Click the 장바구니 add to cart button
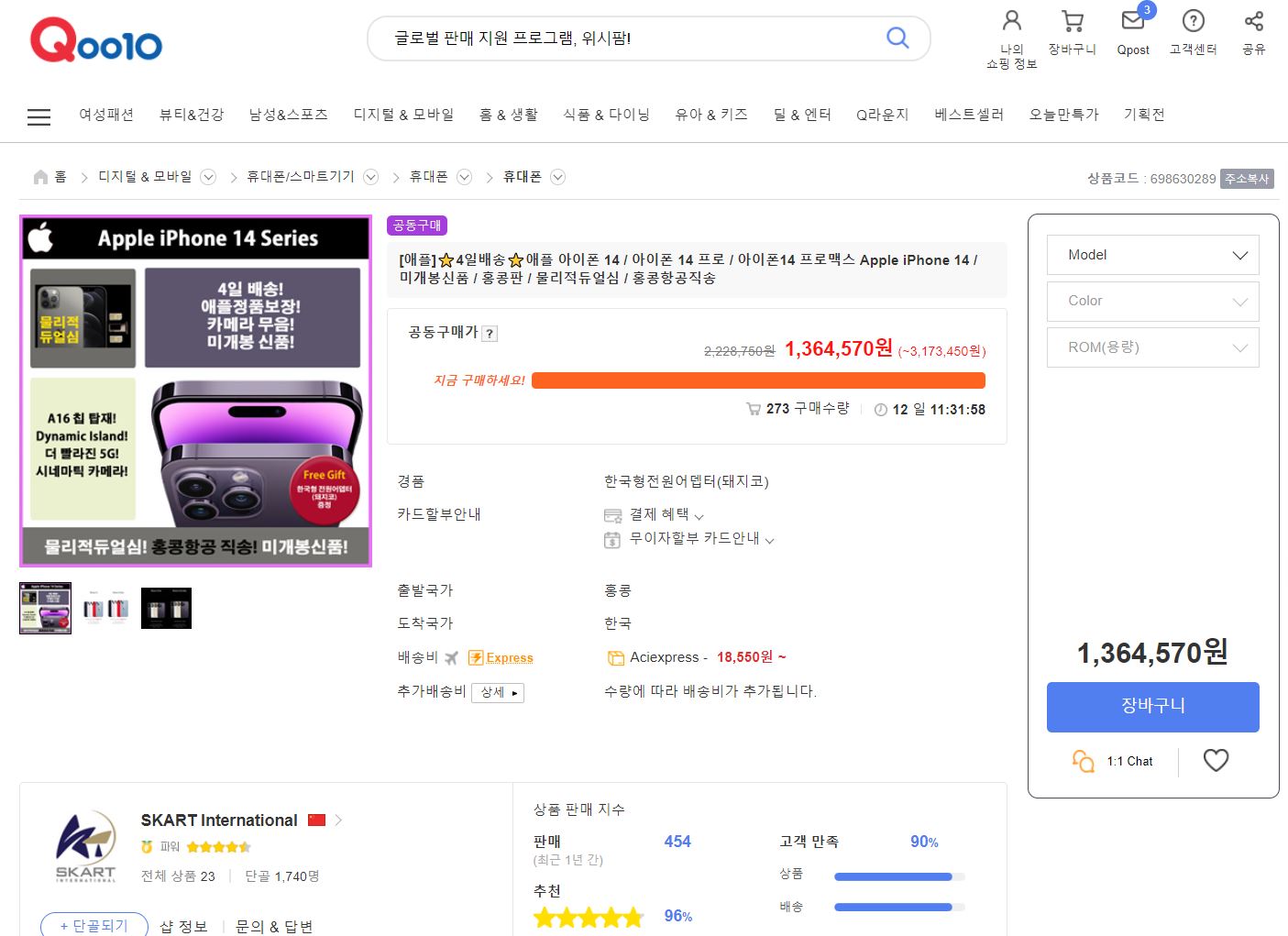1288x936 pixels. [1152, 707]
